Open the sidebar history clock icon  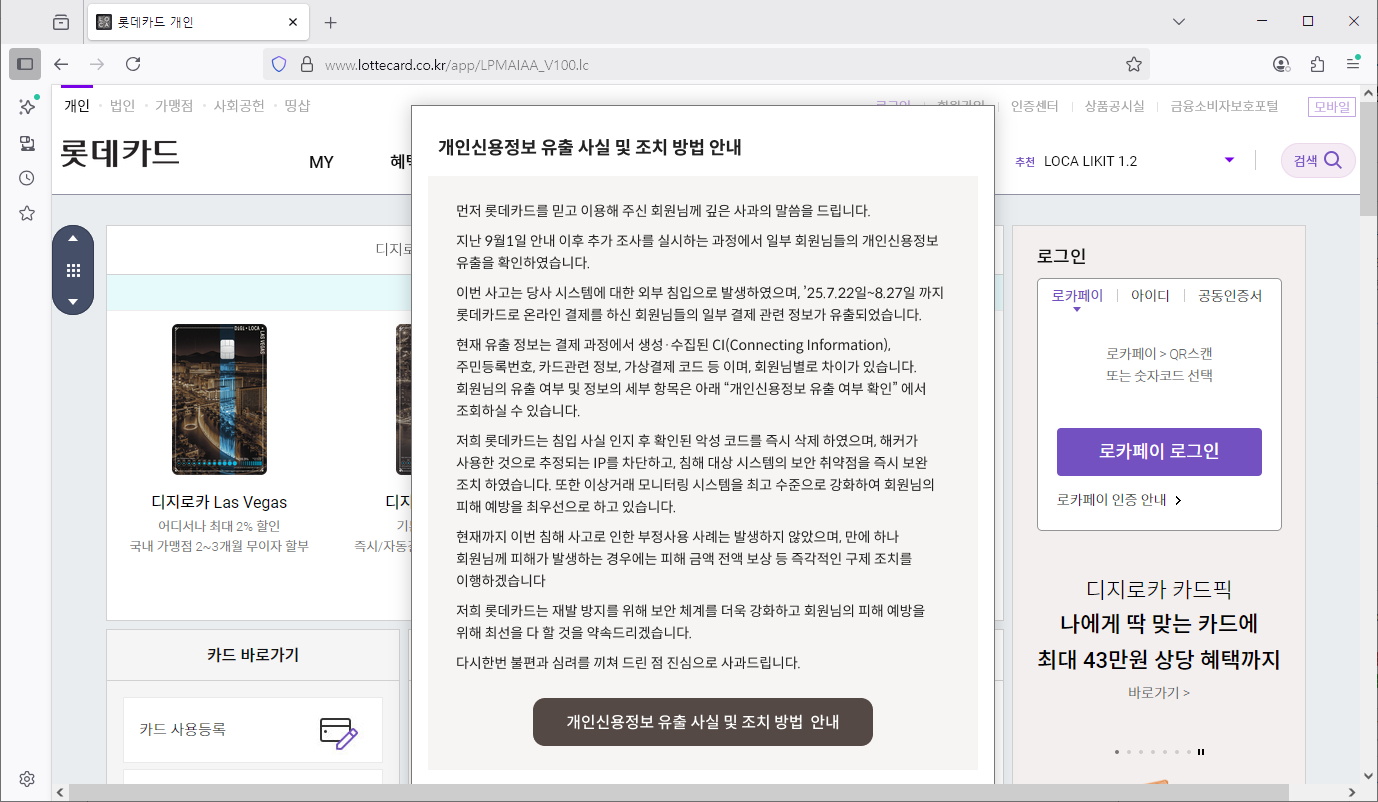coord(27,178)
